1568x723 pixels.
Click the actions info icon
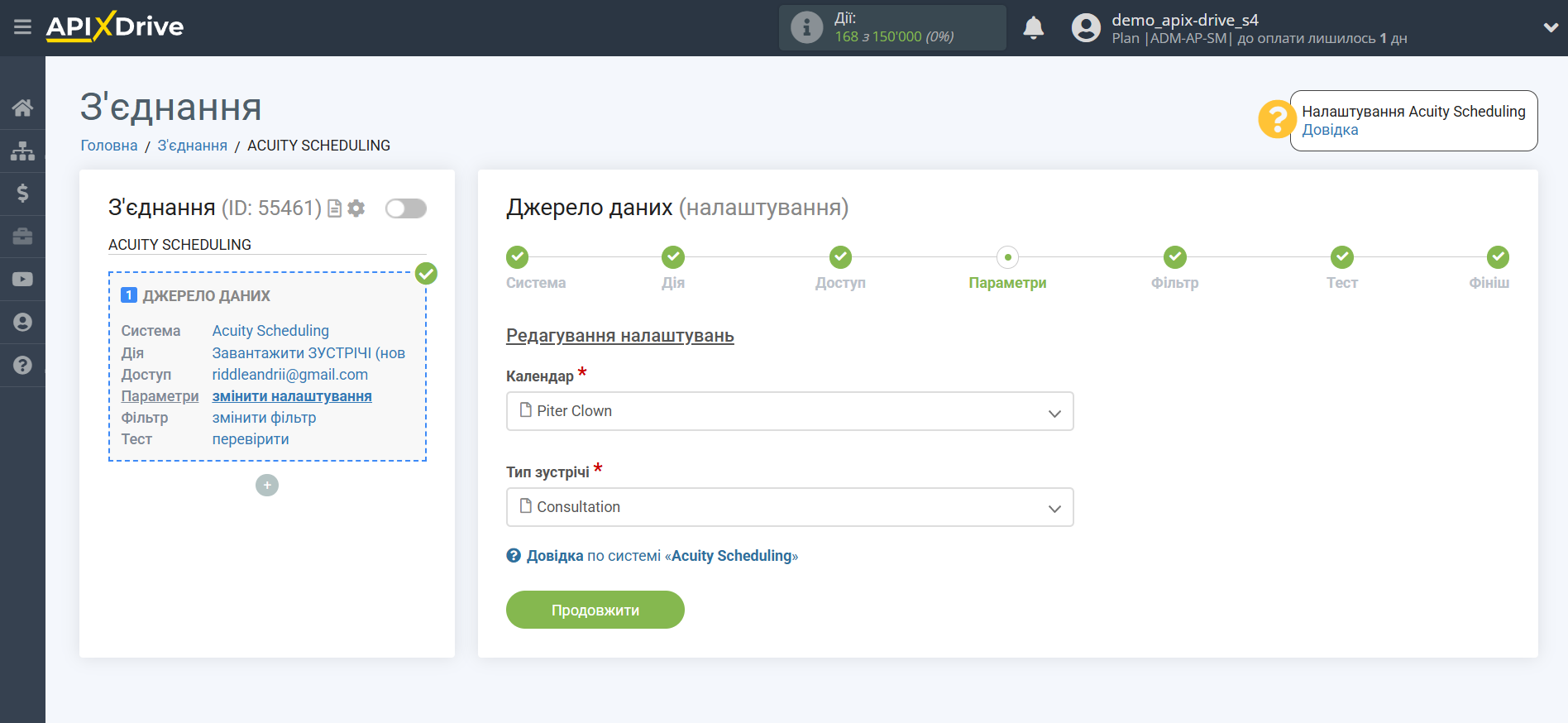tap(806, 27)
